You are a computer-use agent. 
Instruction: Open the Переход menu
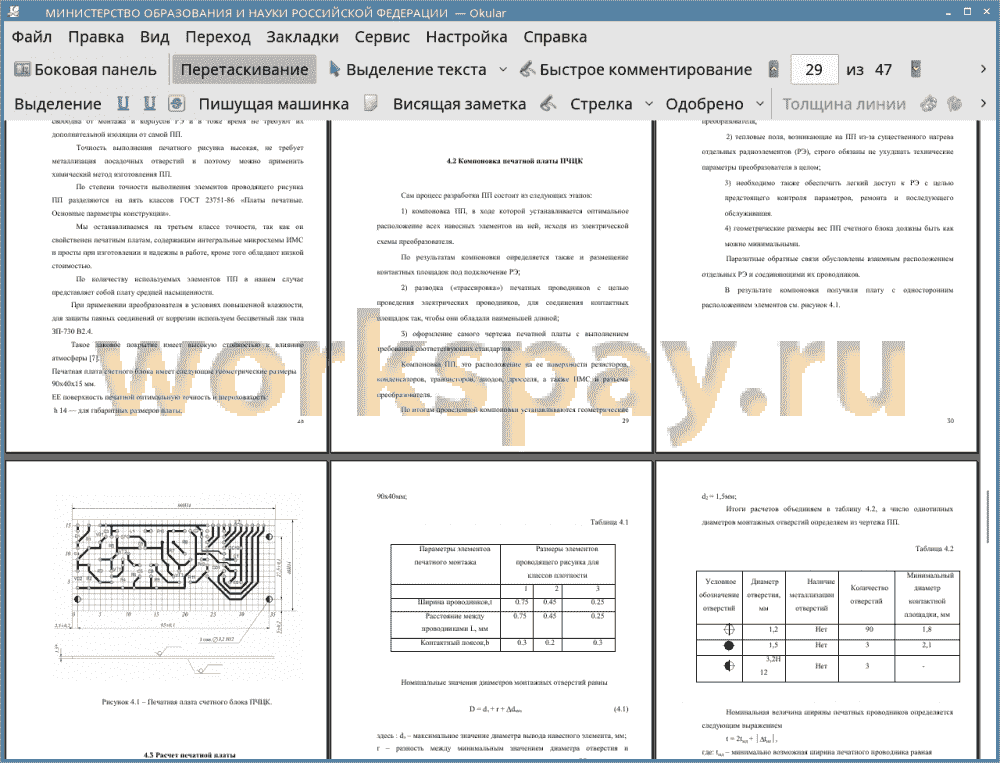click(x=218, y=37)
